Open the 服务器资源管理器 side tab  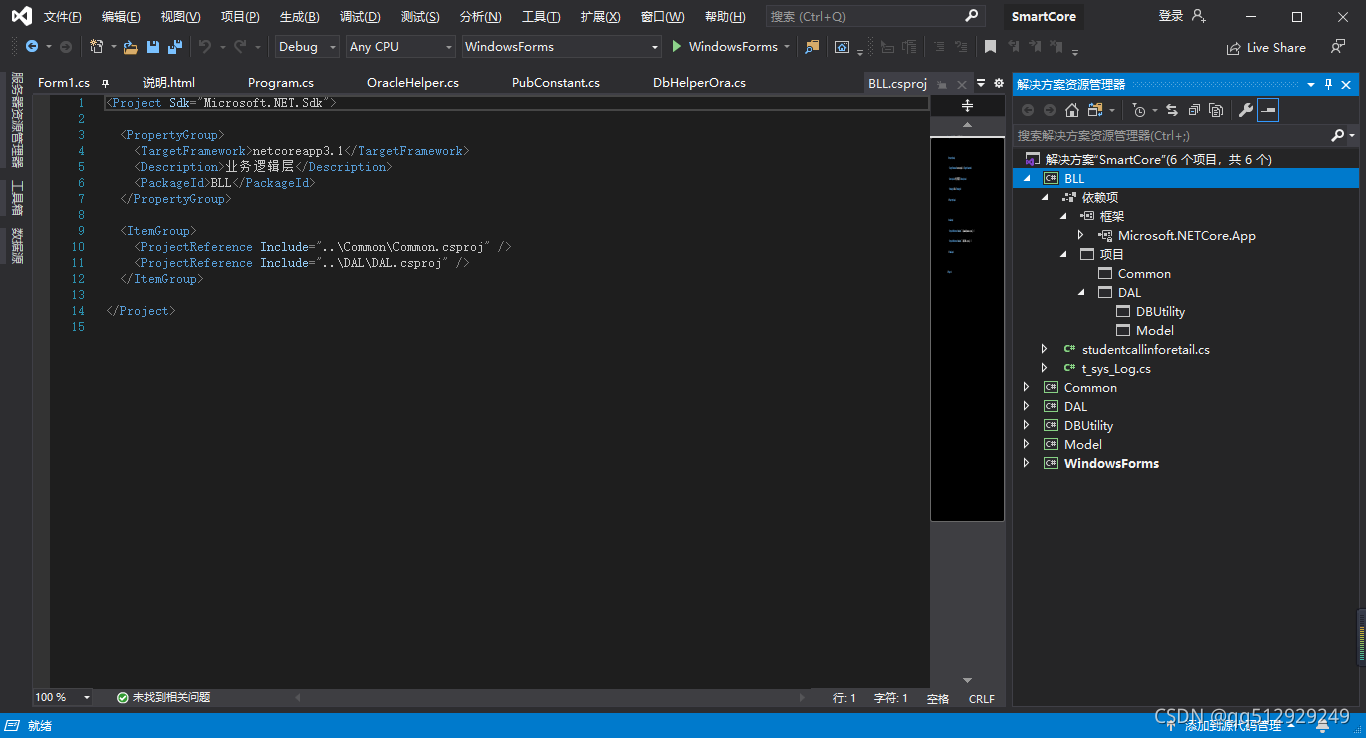tap(17, 119)
